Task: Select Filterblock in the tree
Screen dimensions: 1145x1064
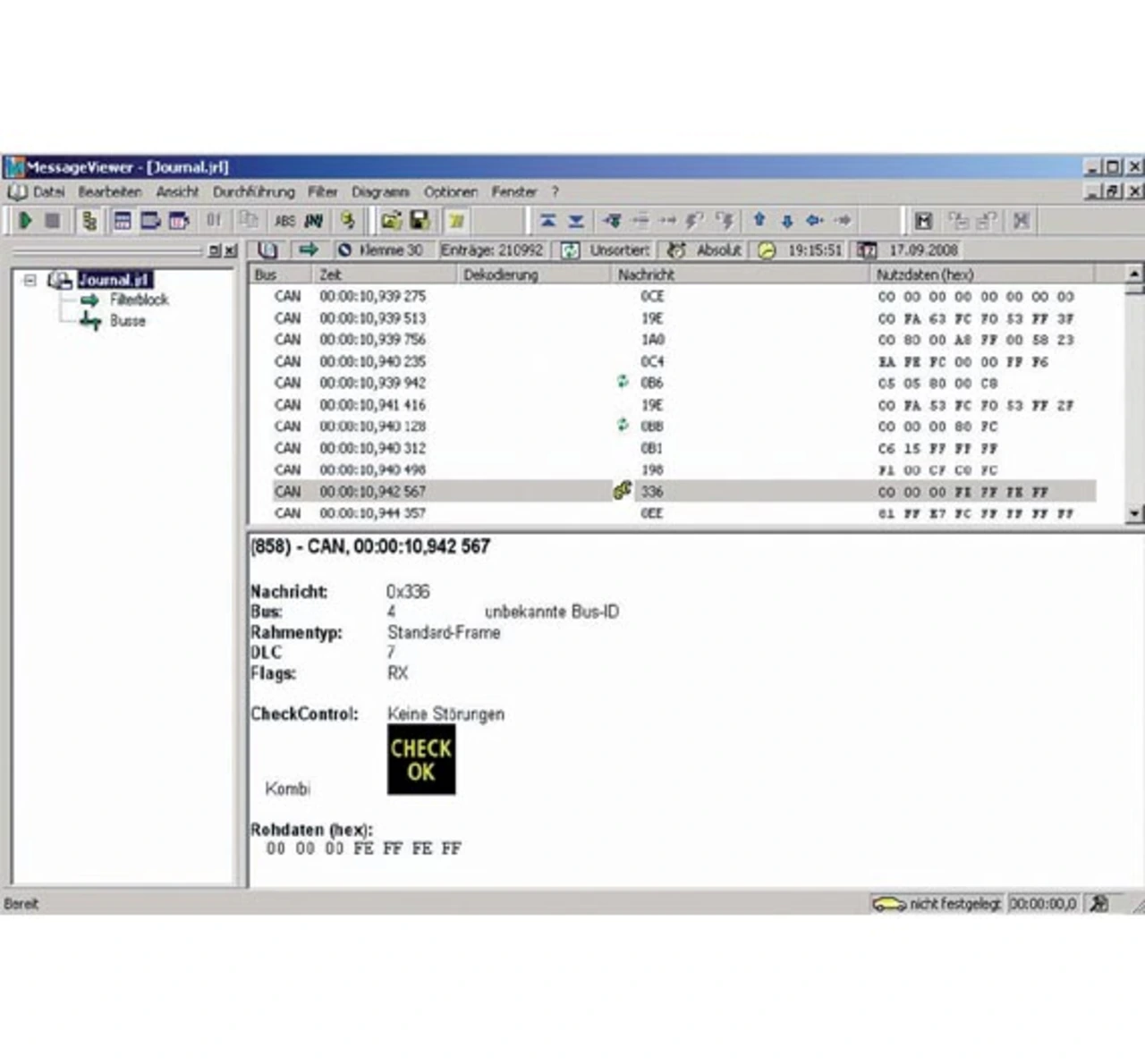Action: coord(139,300)
